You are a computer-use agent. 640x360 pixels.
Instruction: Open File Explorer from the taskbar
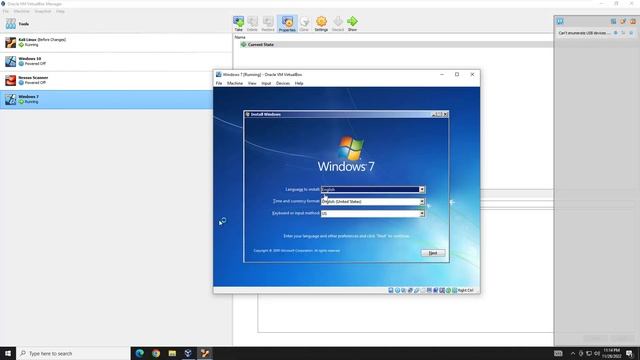click(x=172, y=353)
